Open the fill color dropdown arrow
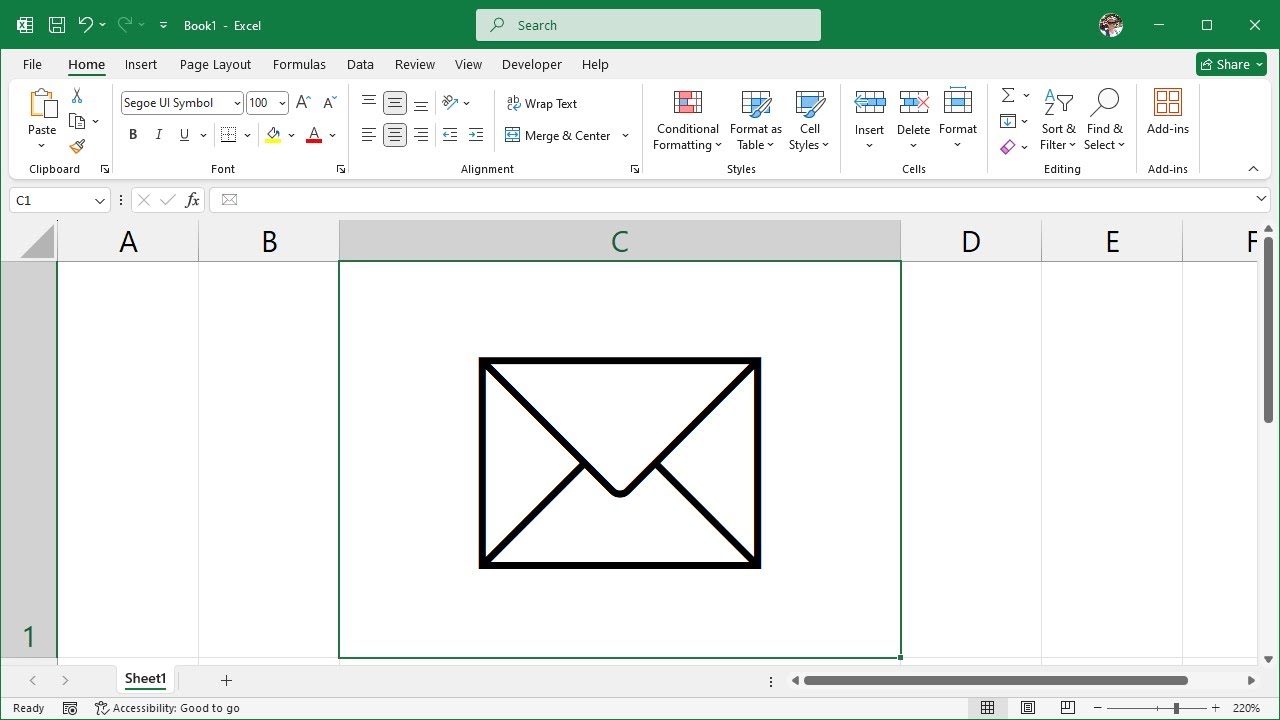1280x720 pixels. 291,135
